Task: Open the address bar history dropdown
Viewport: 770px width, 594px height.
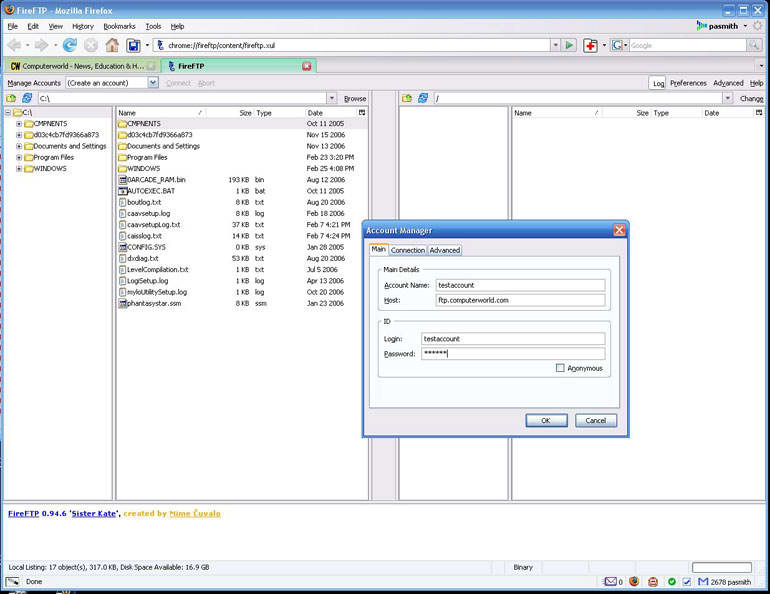Action: click(555, 45)
